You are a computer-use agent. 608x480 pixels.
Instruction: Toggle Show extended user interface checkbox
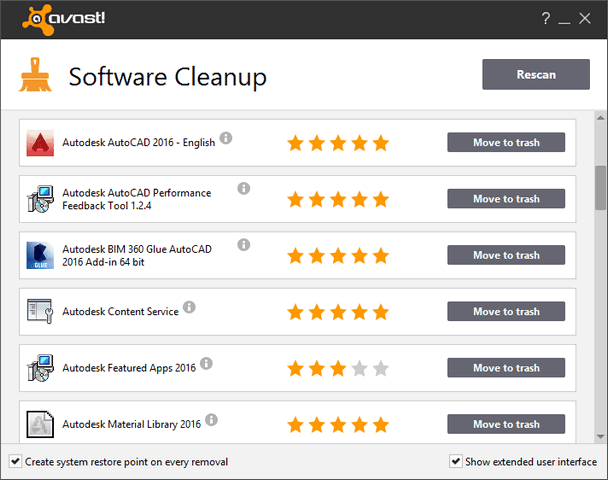[x=456, y=461]
